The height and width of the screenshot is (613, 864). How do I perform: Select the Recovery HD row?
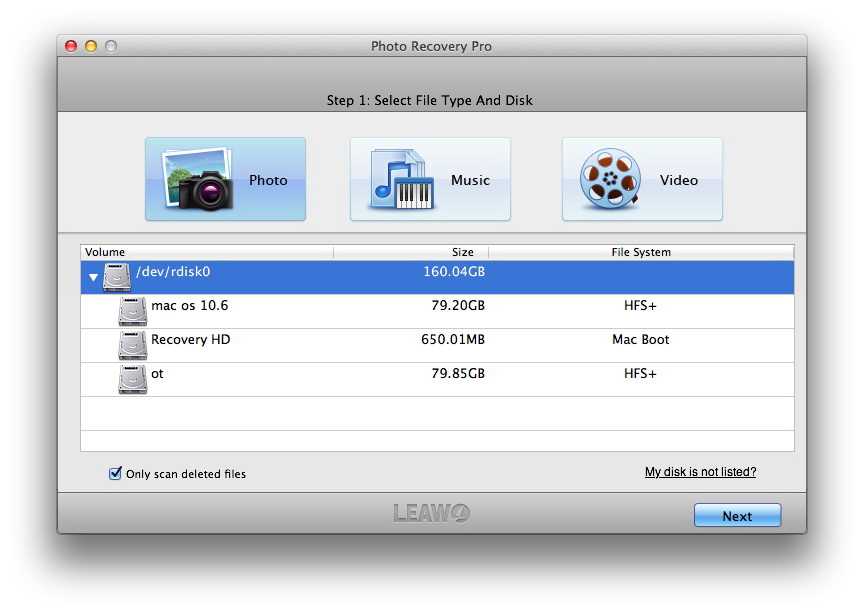point(438,346)
